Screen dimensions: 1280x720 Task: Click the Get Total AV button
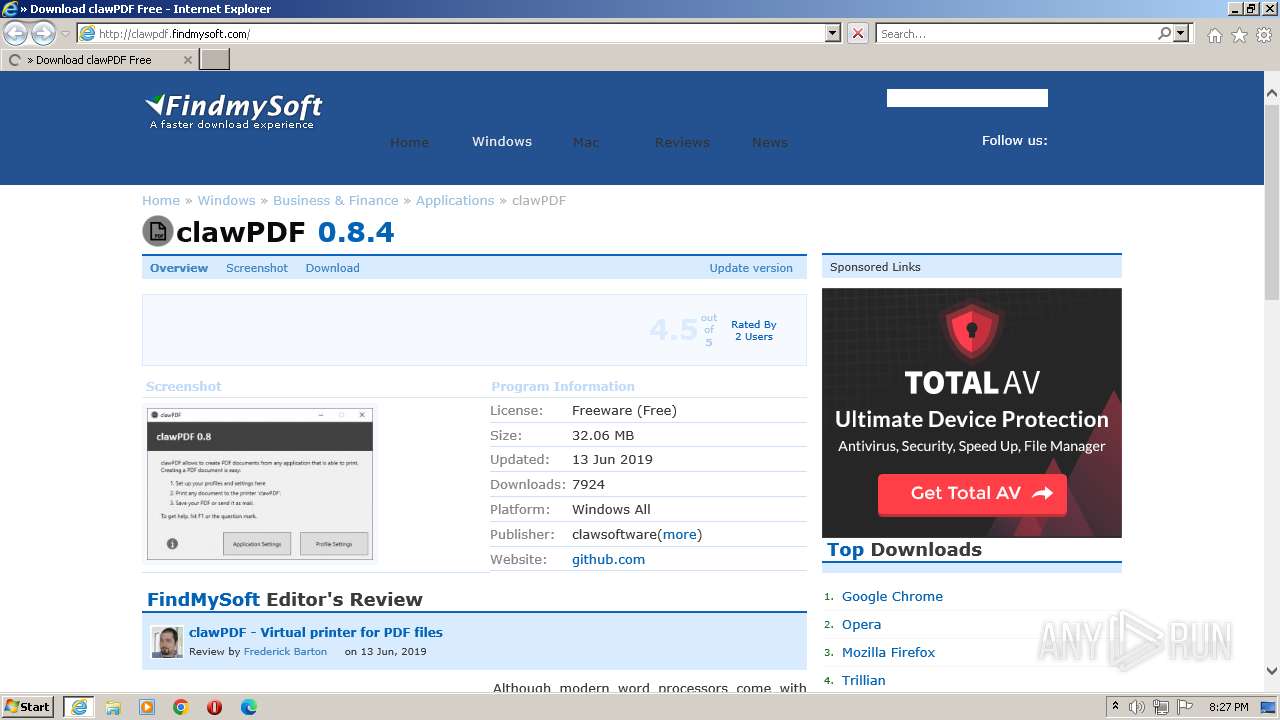972,493
